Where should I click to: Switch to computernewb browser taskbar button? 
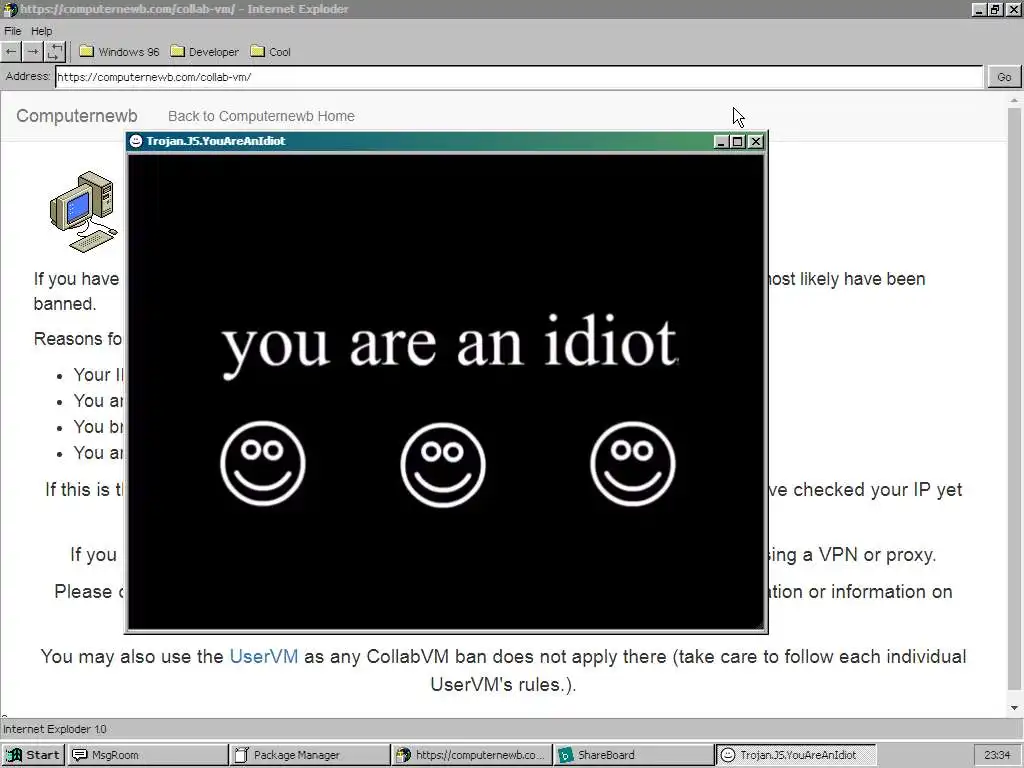click(x=472, y=755)
